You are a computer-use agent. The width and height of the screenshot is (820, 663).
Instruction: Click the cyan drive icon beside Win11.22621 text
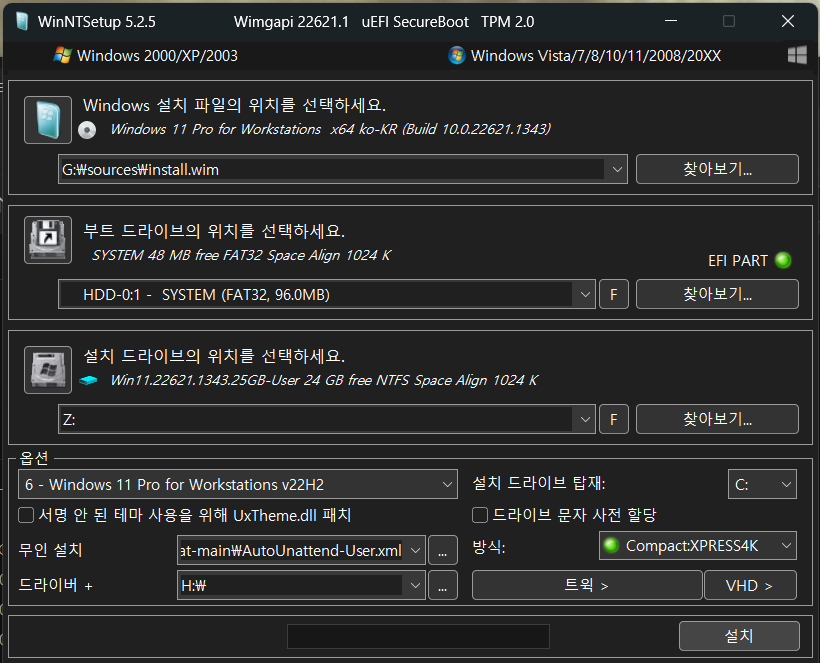(88, 380)
